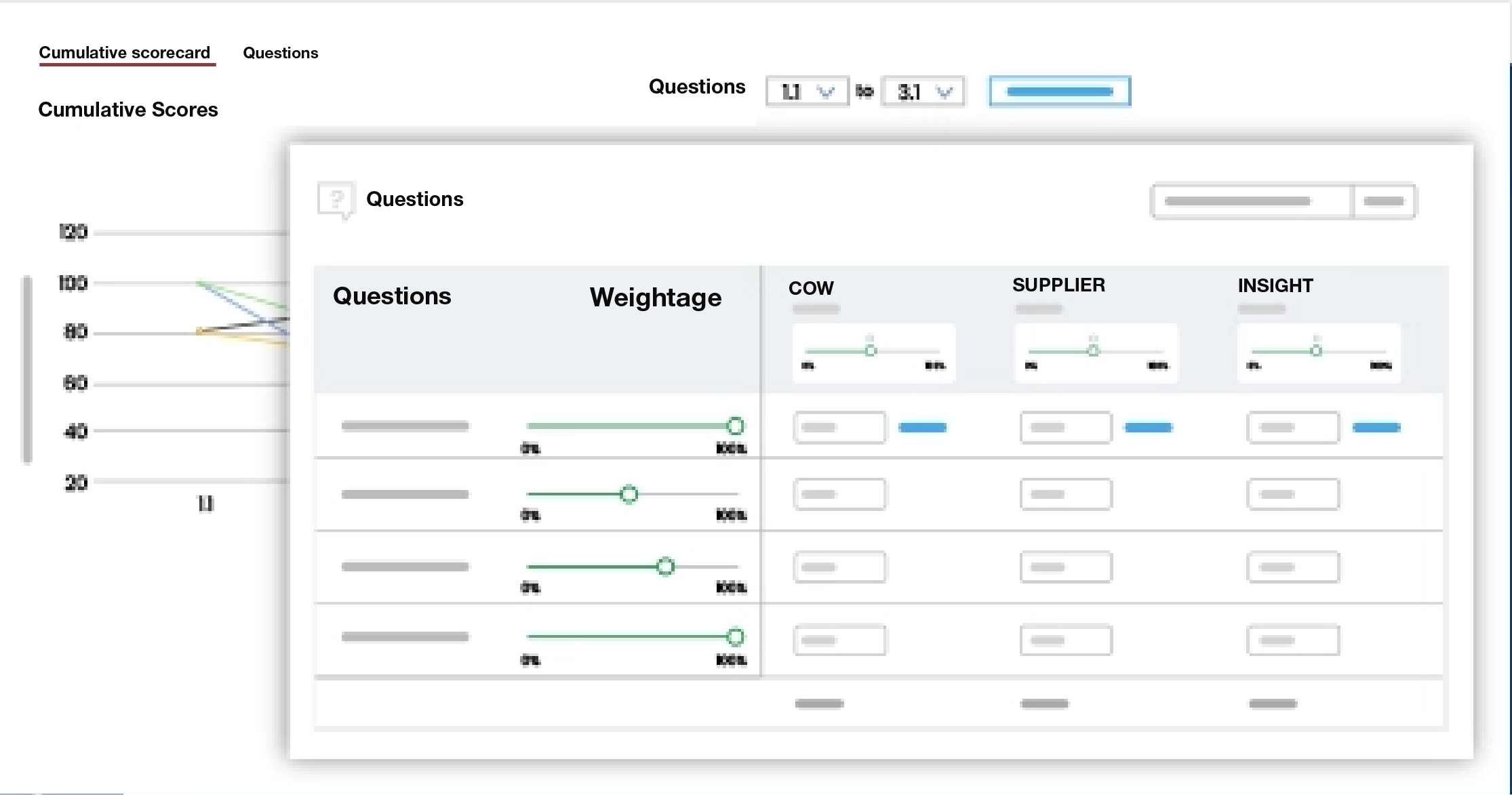This screenshot has height=795, width=1512.
Task: Click second question's weightage slider handle
Action: click(629, 494)
